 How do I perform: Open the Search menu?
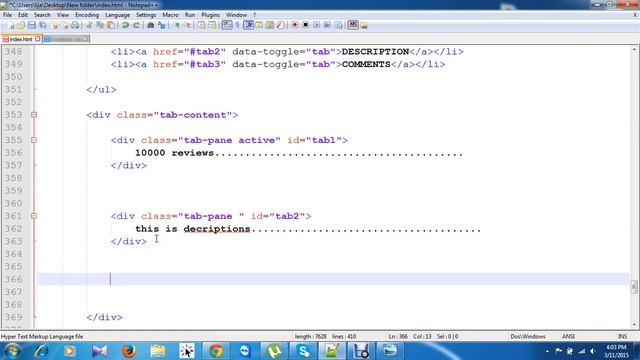[42, 15]
